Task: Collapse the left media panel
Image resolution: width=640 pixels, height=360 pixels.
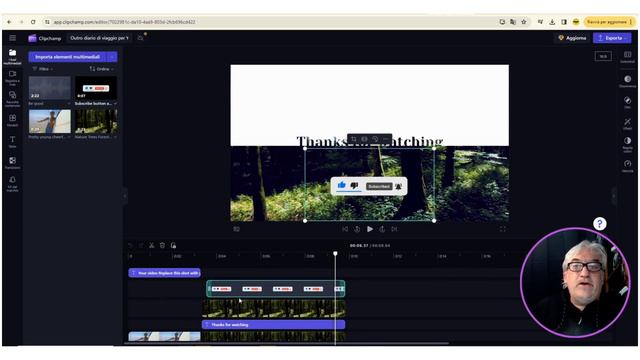Action: [x=125, y=196]
